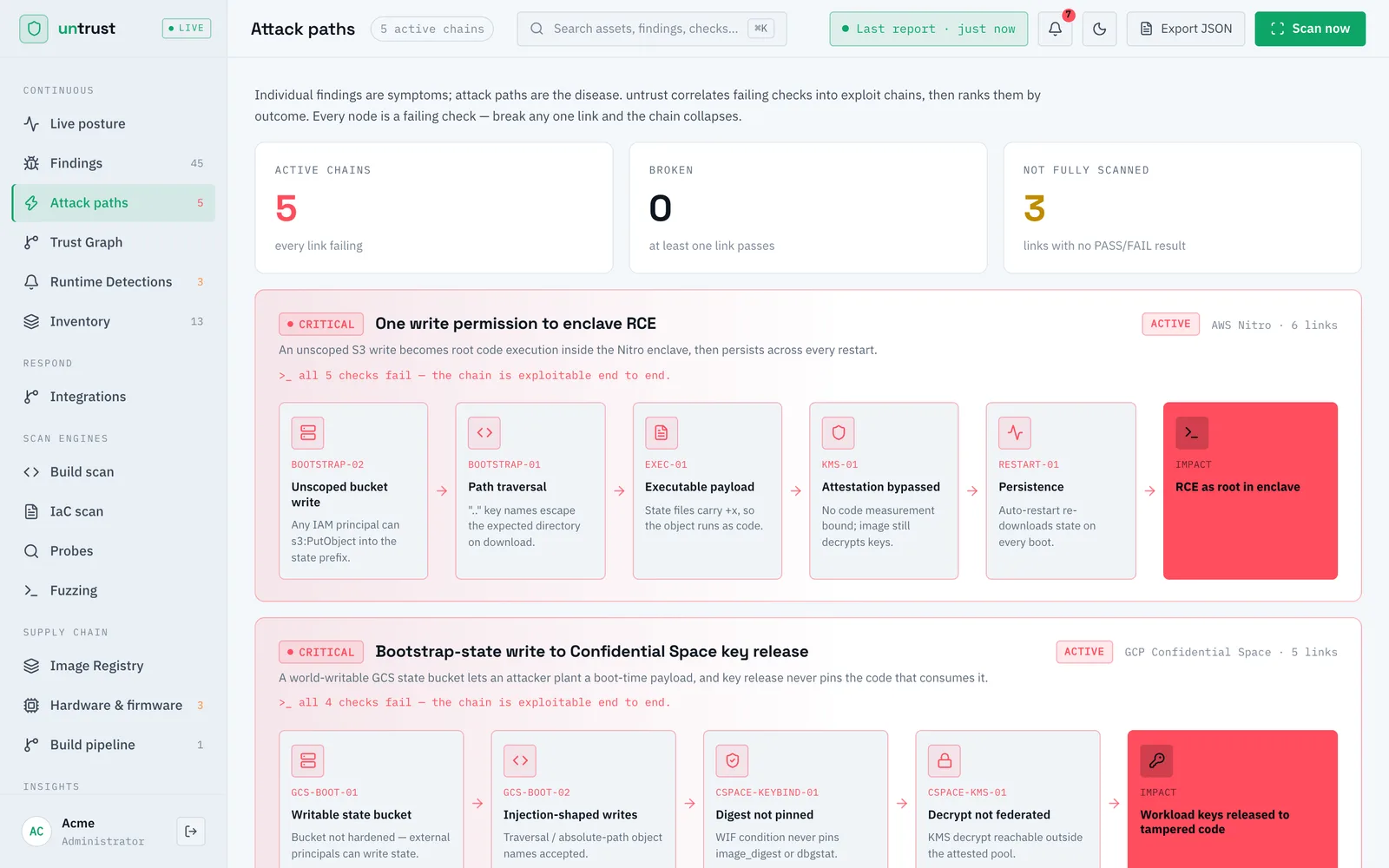Open Build scan engine

(x=114, y=472)
